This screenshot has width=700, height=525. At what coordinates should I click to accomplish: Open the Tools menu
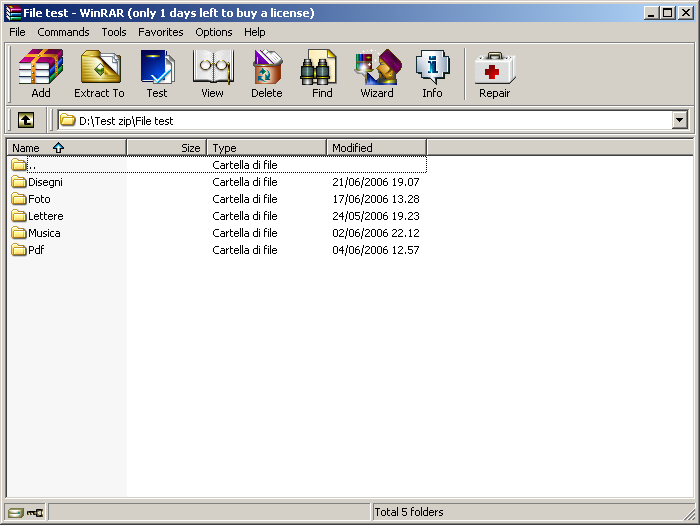(114, 32)
